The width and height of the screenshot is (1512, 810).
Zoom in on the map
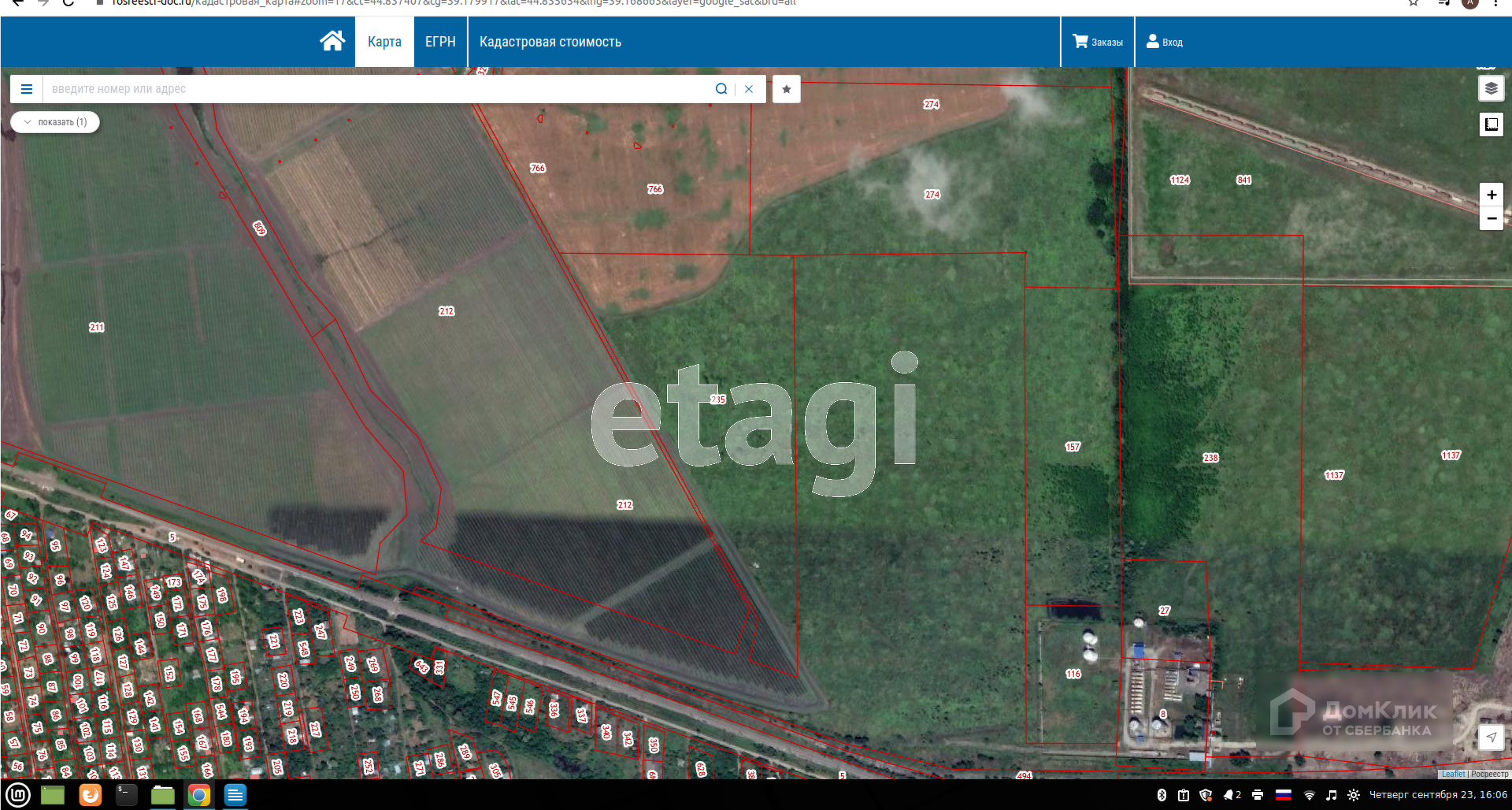[1491, 195]
